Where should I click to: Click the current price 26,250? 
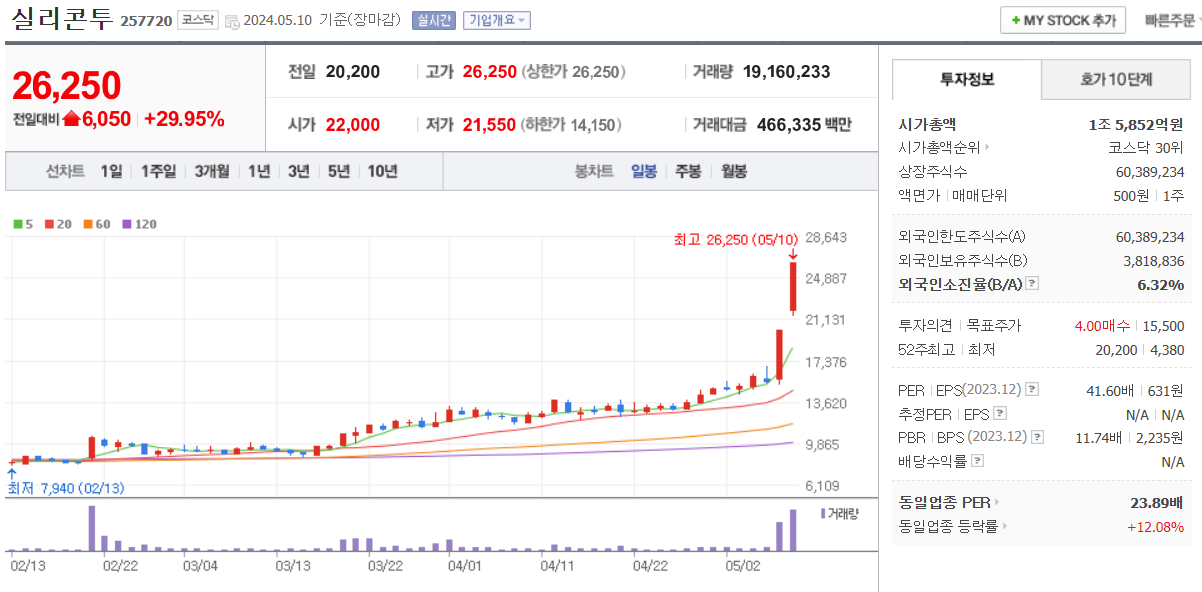66,86
